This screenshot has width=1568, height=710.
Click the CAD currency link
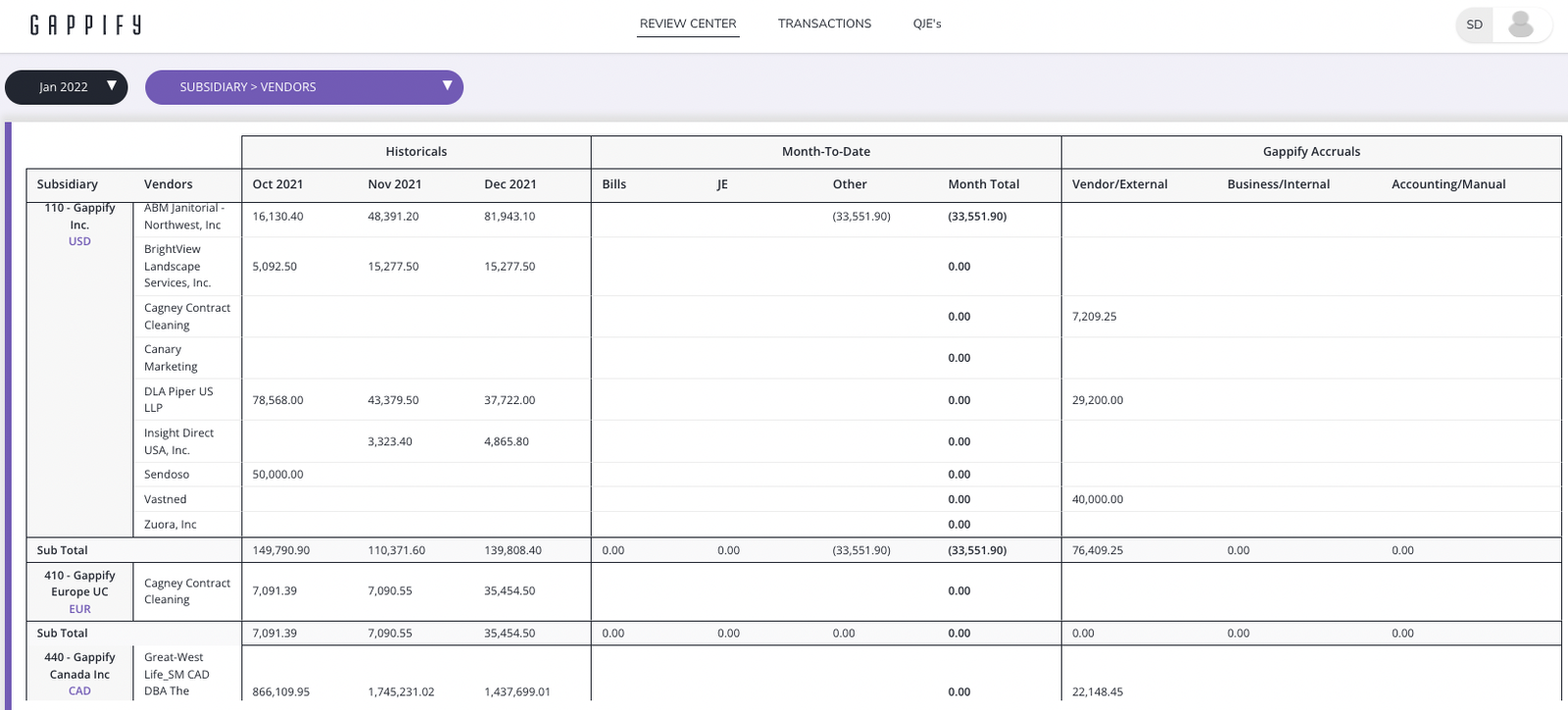[79, 691]
